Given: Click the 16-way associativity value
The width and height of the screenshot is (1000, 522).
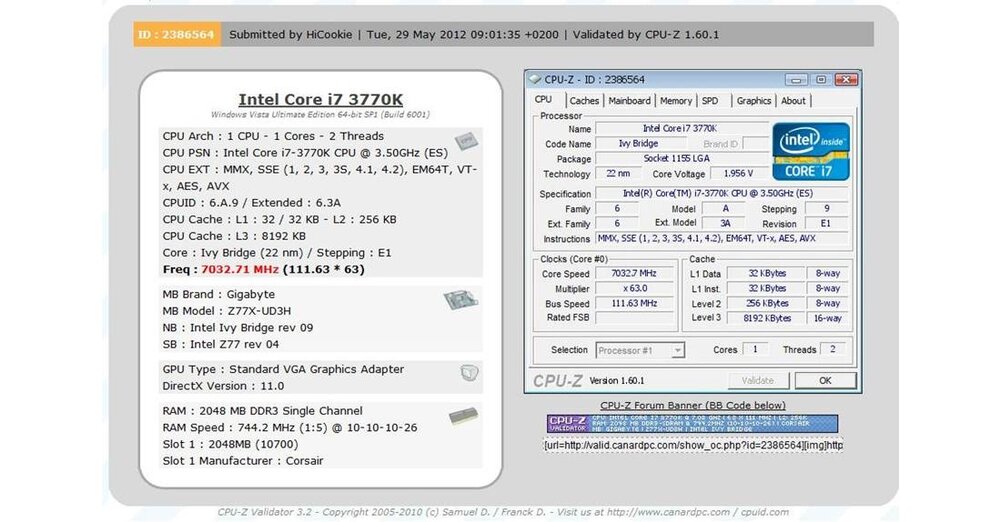Looking at the screenshot, I should pos(827,318).
